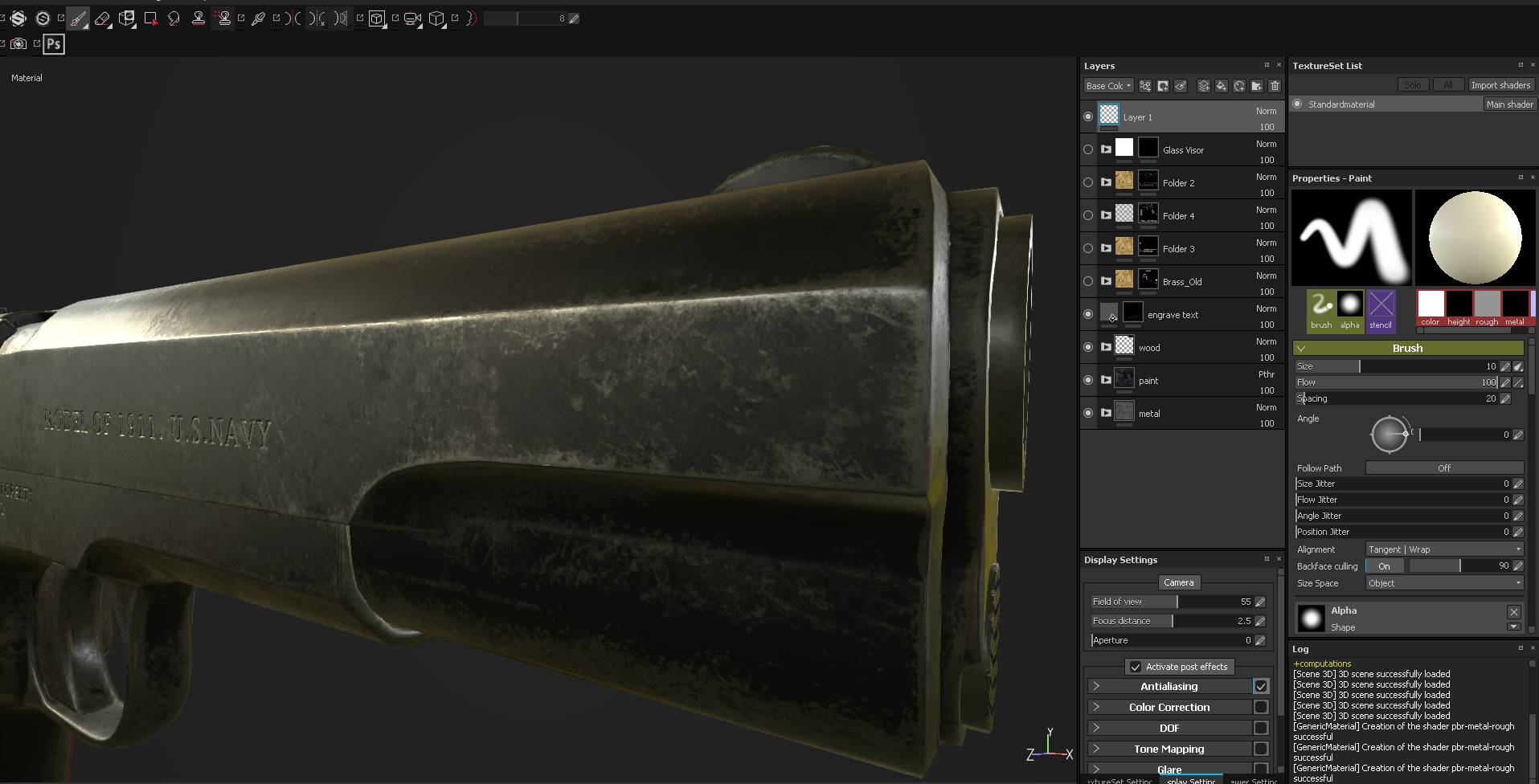1539x784 pixels.
Task: Toggle visibility of the wood layer
Action: tap(1088, 346)
